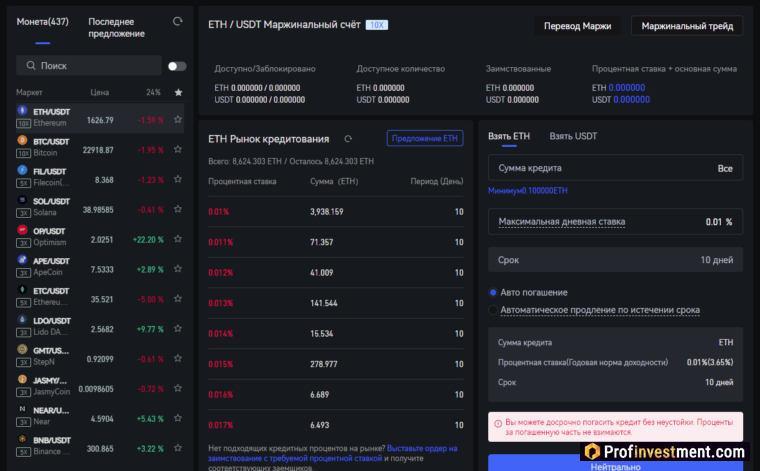760x471 pixels.
Task: Click the Маржинальный трейд button
Action: click(687, 26)
